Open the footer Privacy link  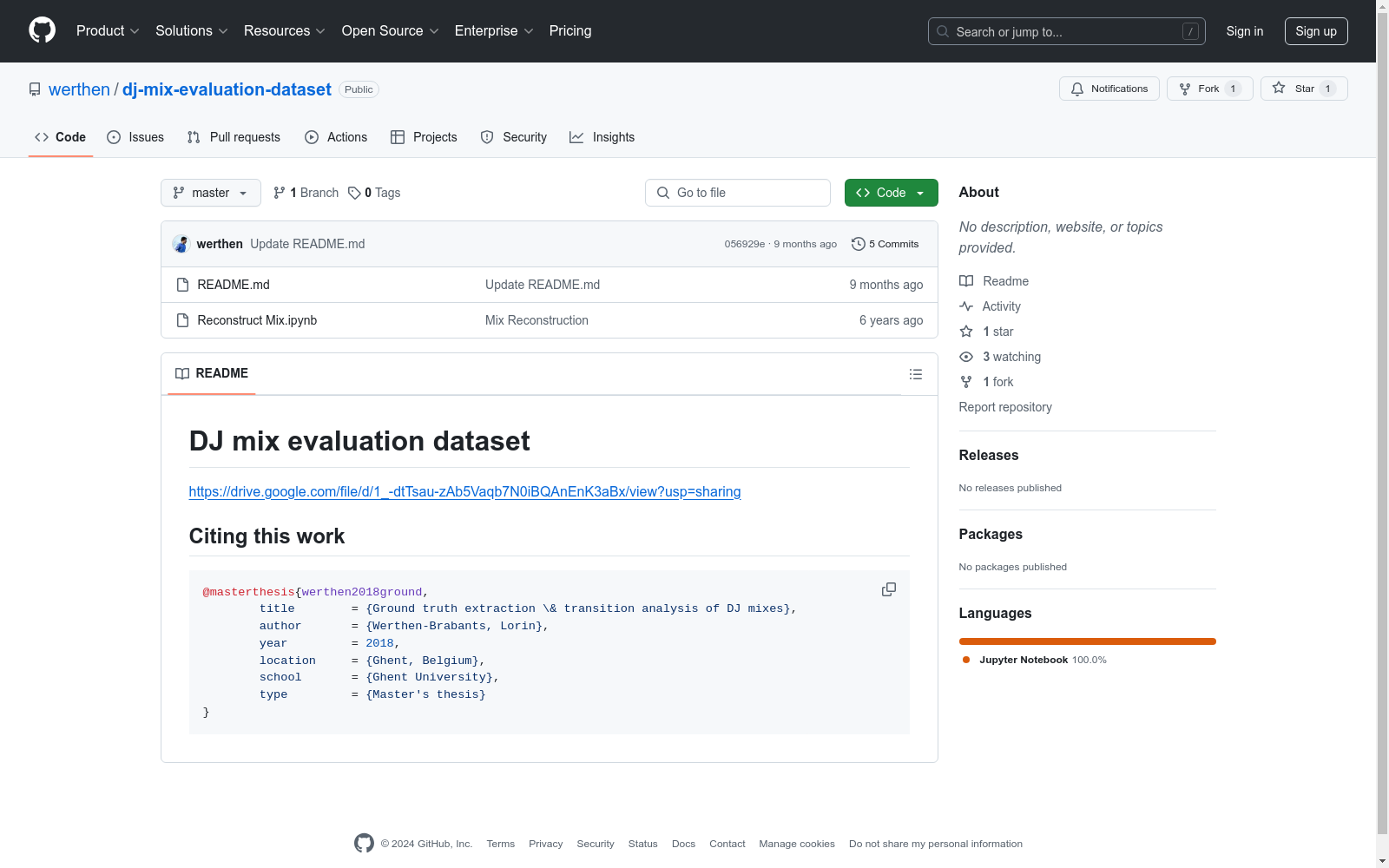pos(546,844)
